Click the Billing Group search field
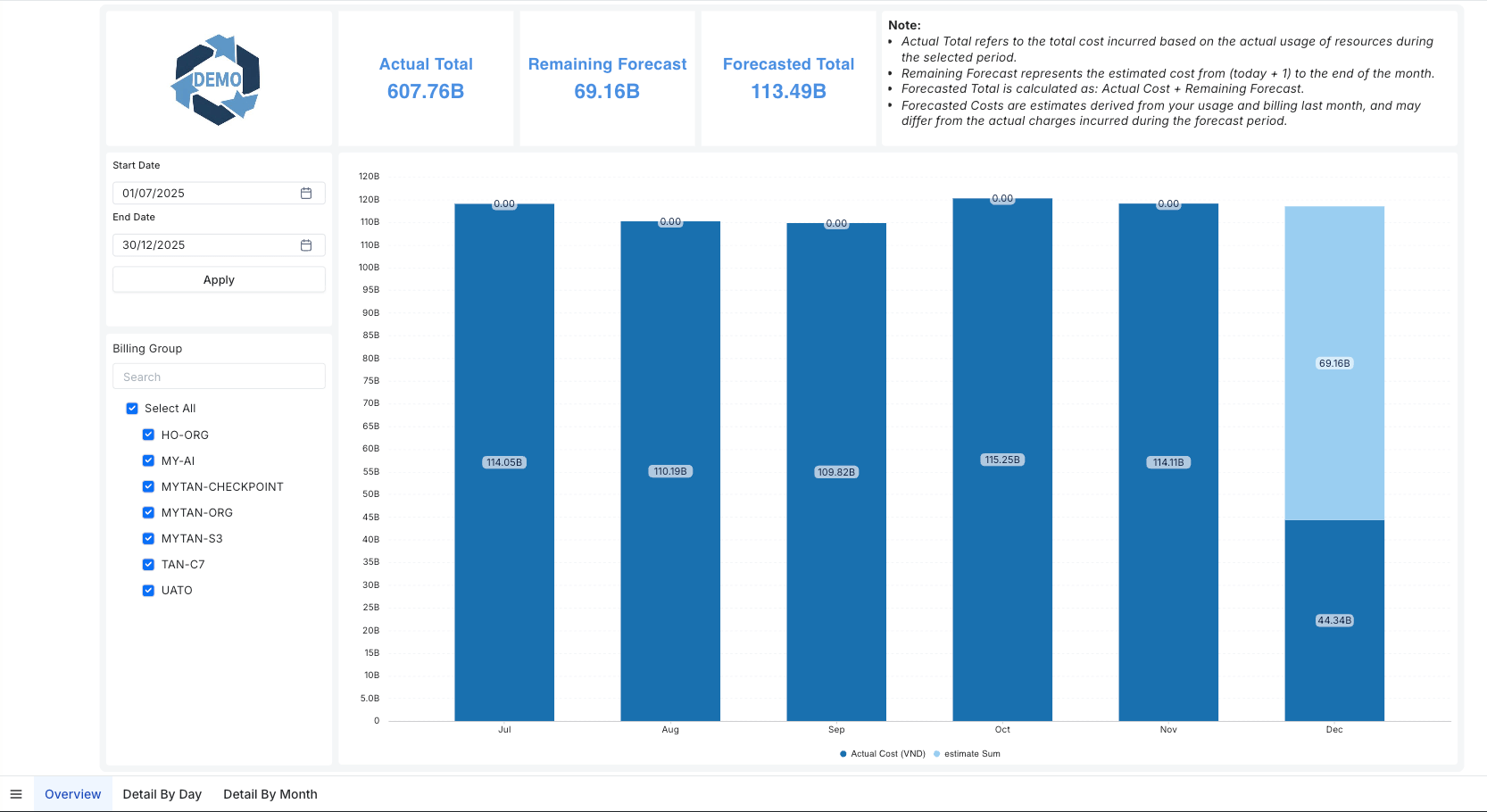 point(219,377)
